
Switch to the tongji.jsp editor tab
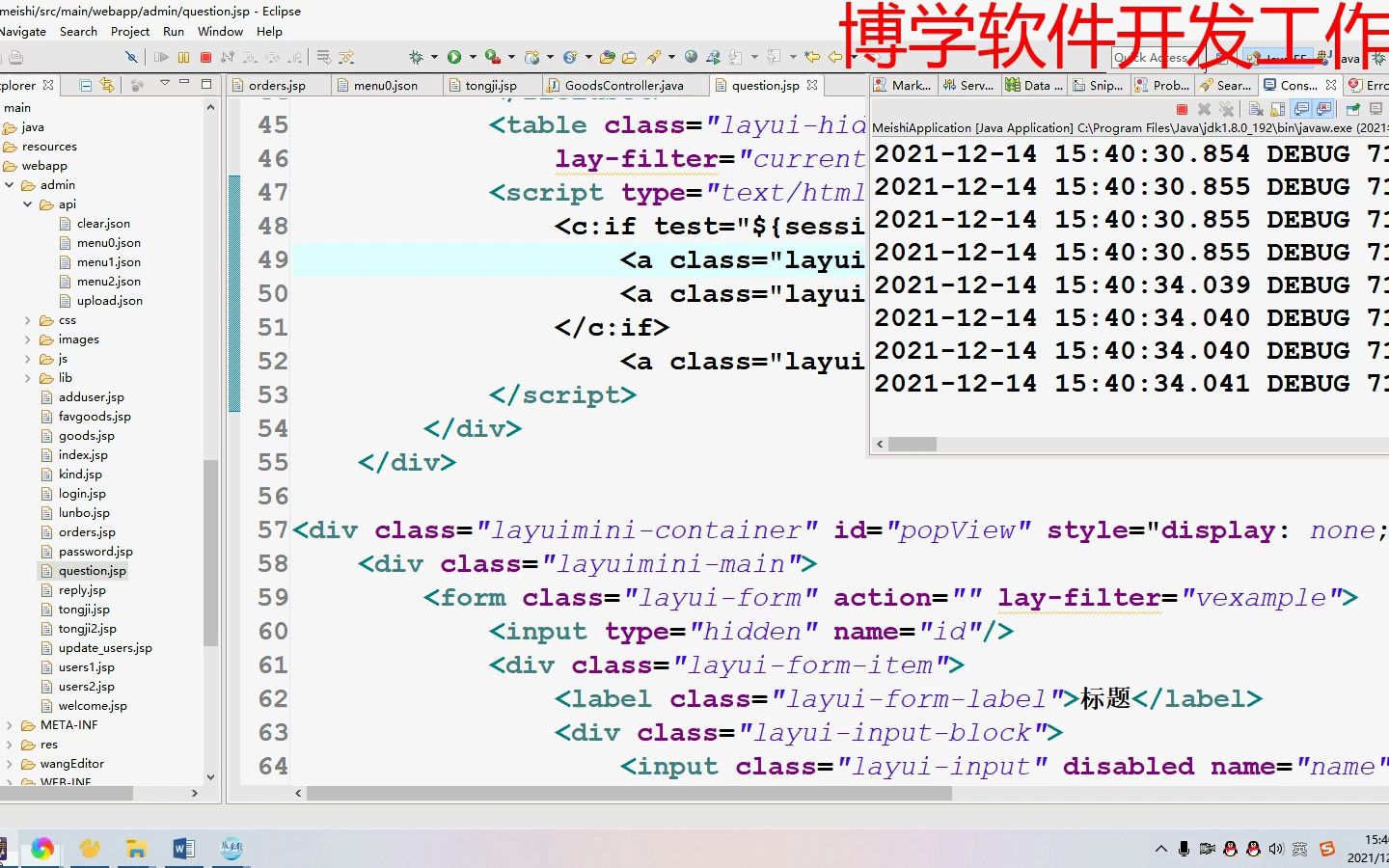491,85
